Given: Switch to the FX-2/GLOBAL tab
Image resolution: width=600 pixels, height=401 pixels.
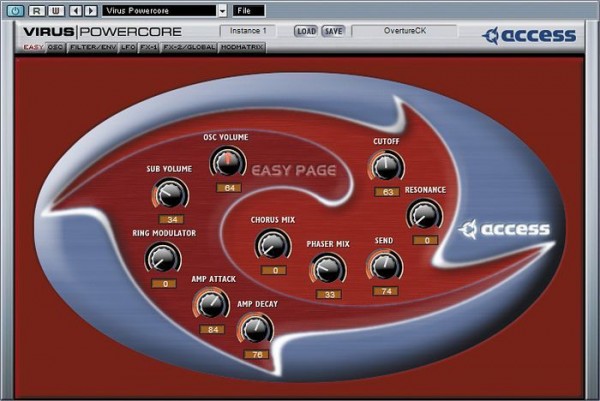Looking at the screenshot, I should (189, 47).
